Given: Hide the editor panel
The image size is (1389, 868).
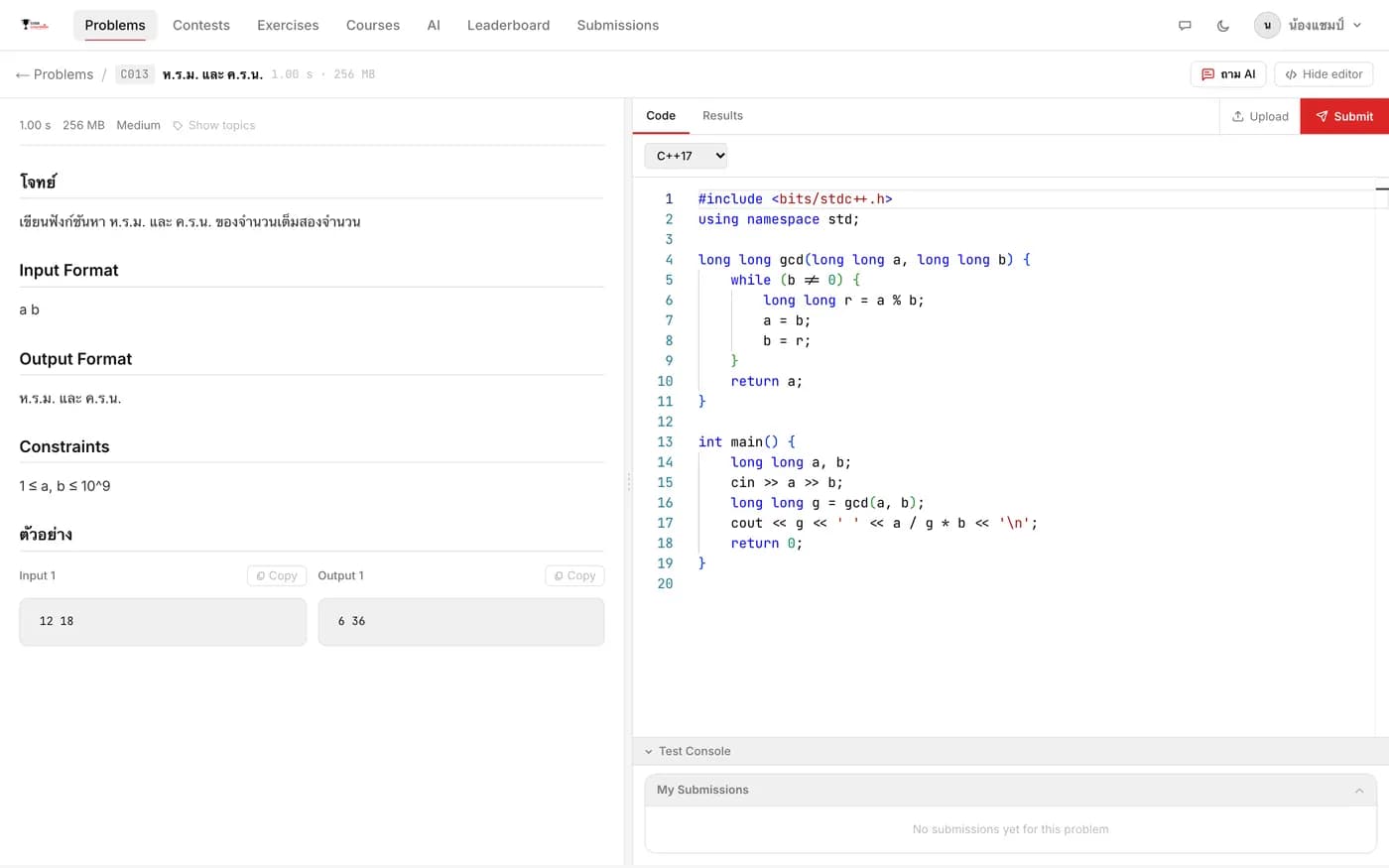Looking at the screenshot, I should pyautogui.click(x=1324, y=74).
